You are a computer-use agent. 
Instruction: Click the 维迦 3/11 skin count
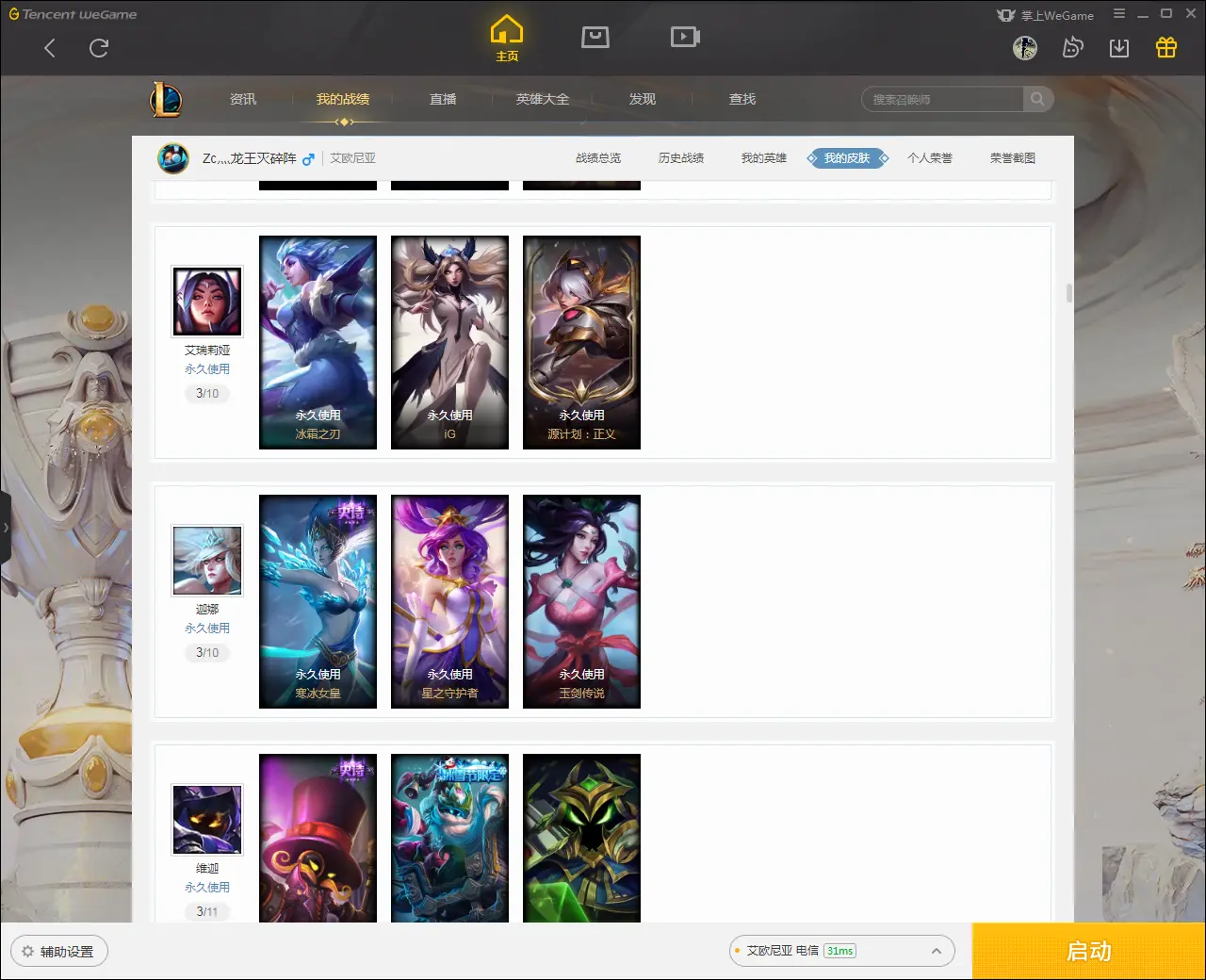[x=207, y=911]
